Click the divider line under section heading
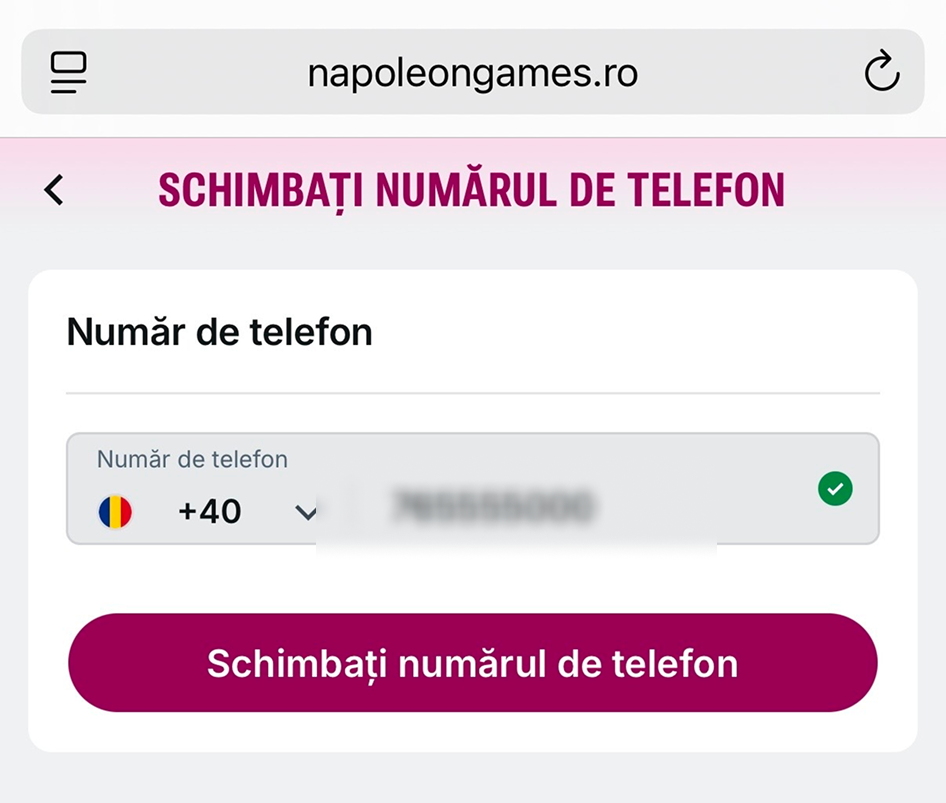The height and width of the screenshot is (803, 946). tap(472, 393)
